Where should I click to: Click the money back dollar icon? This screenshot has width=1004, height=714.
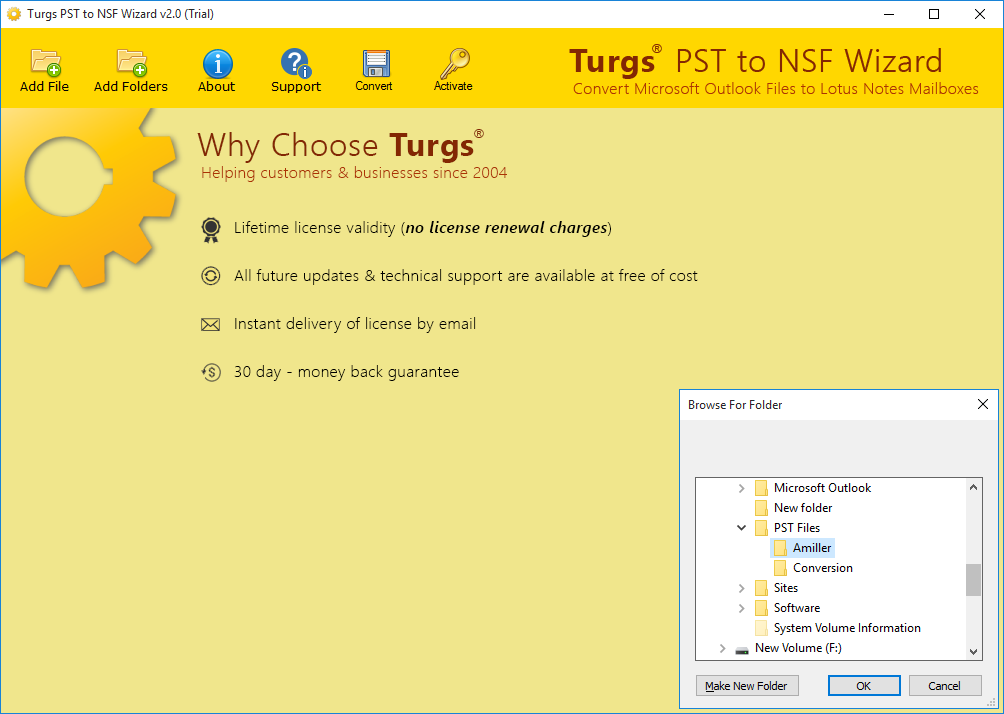click(211, 372)
